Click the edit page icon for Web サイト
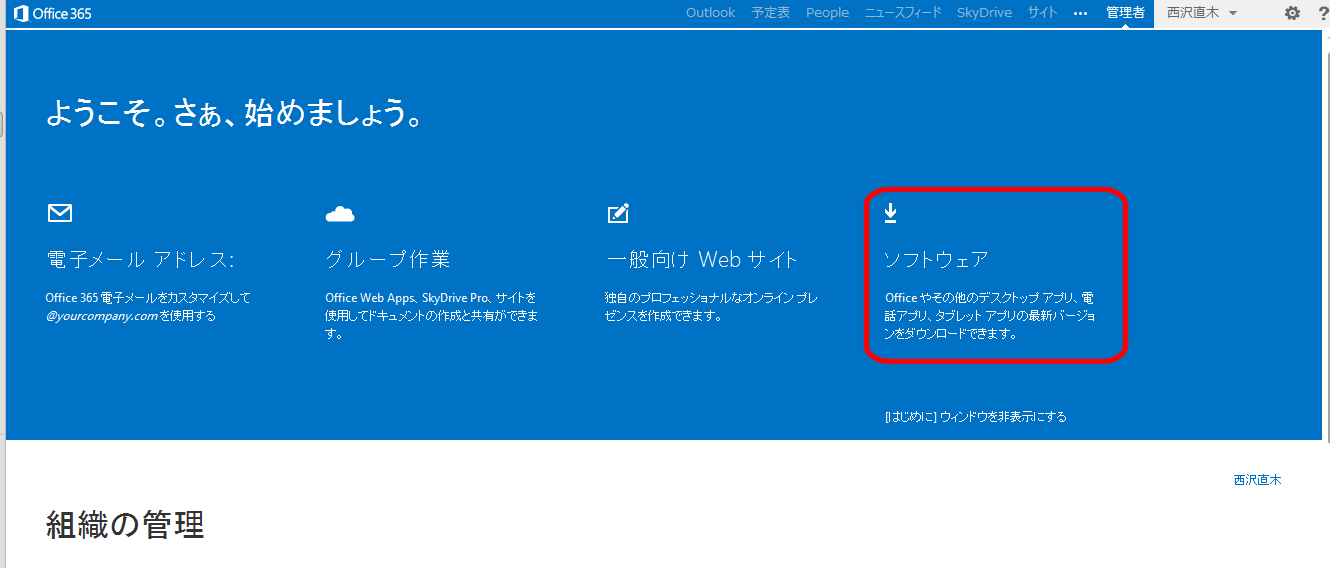The height and width of the screenshot is (568, 1330). (618, 213)
